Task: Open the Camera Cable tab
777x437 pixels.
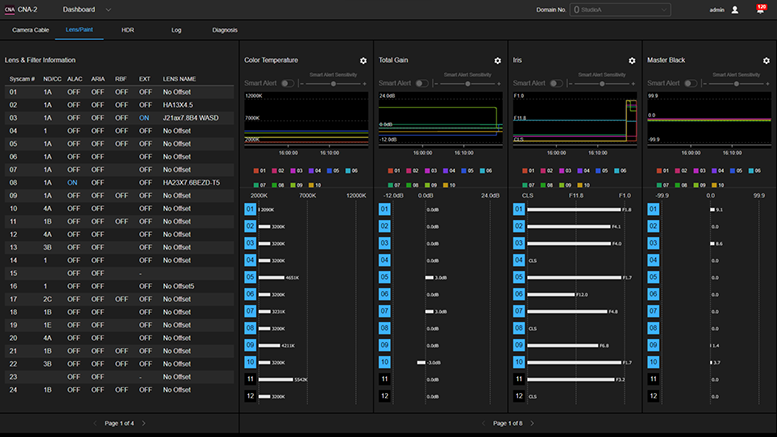Action: 30,30
